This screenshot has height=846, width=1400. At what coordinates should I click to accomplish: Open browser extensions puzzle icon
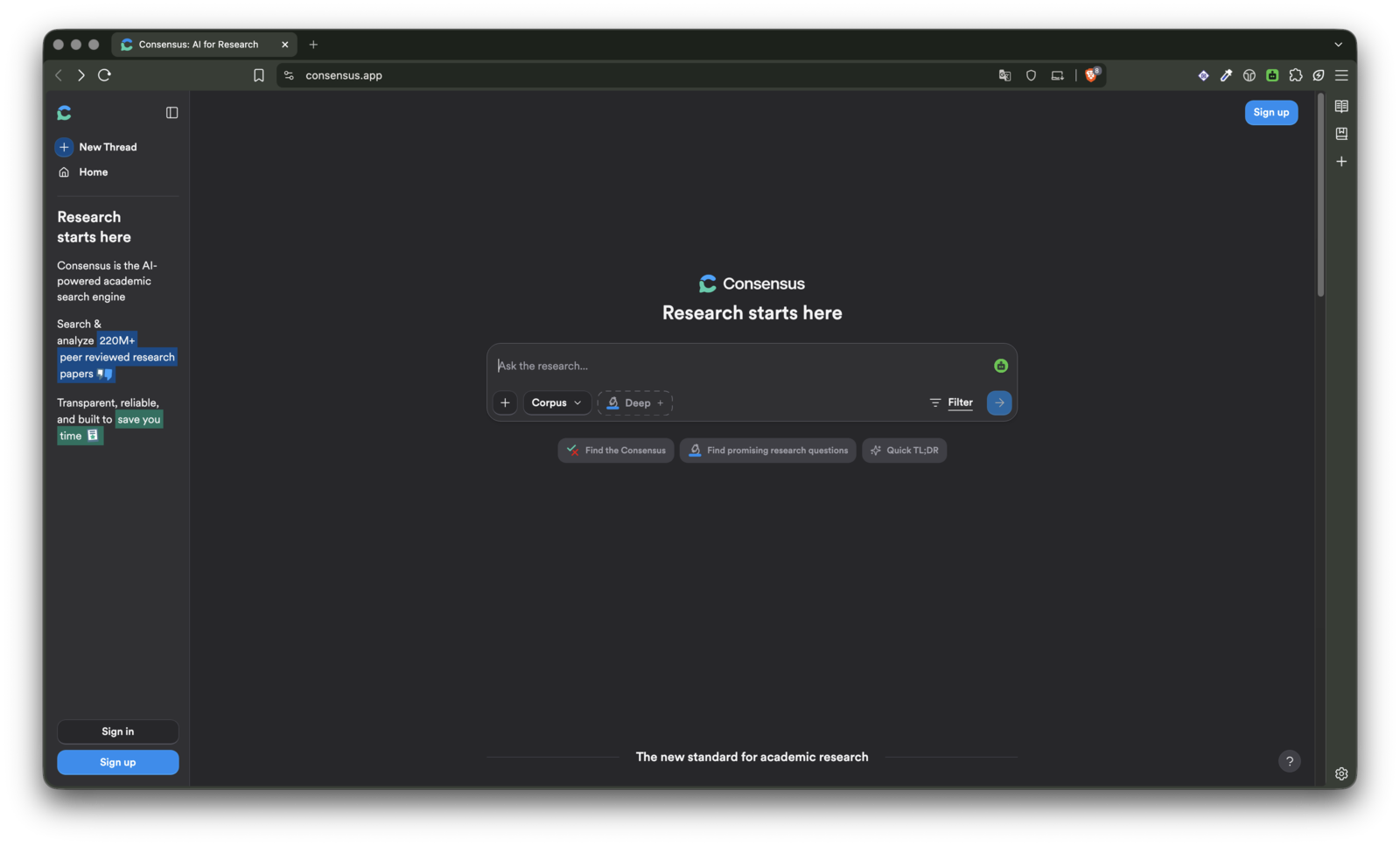tap(1296, 75)
